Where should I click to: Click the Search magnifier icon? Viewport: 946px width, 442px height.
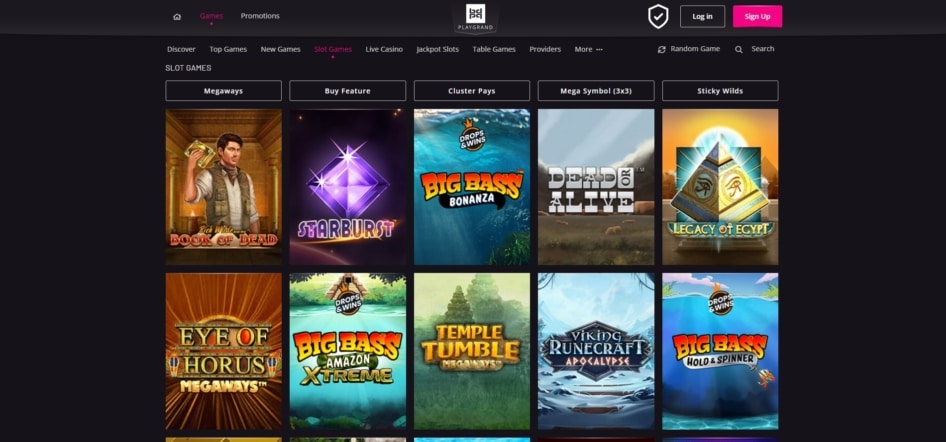click(x=738, y=49)
